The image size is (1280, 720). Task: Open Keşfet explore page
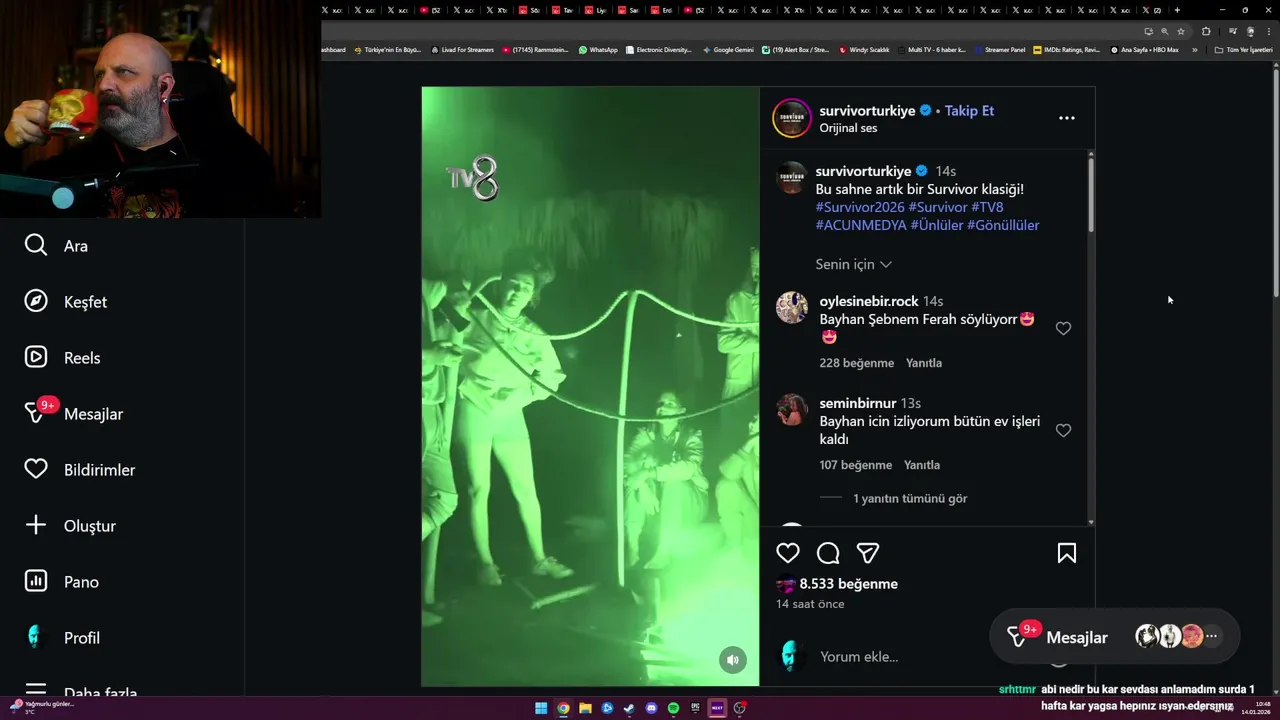click(66, 301)
